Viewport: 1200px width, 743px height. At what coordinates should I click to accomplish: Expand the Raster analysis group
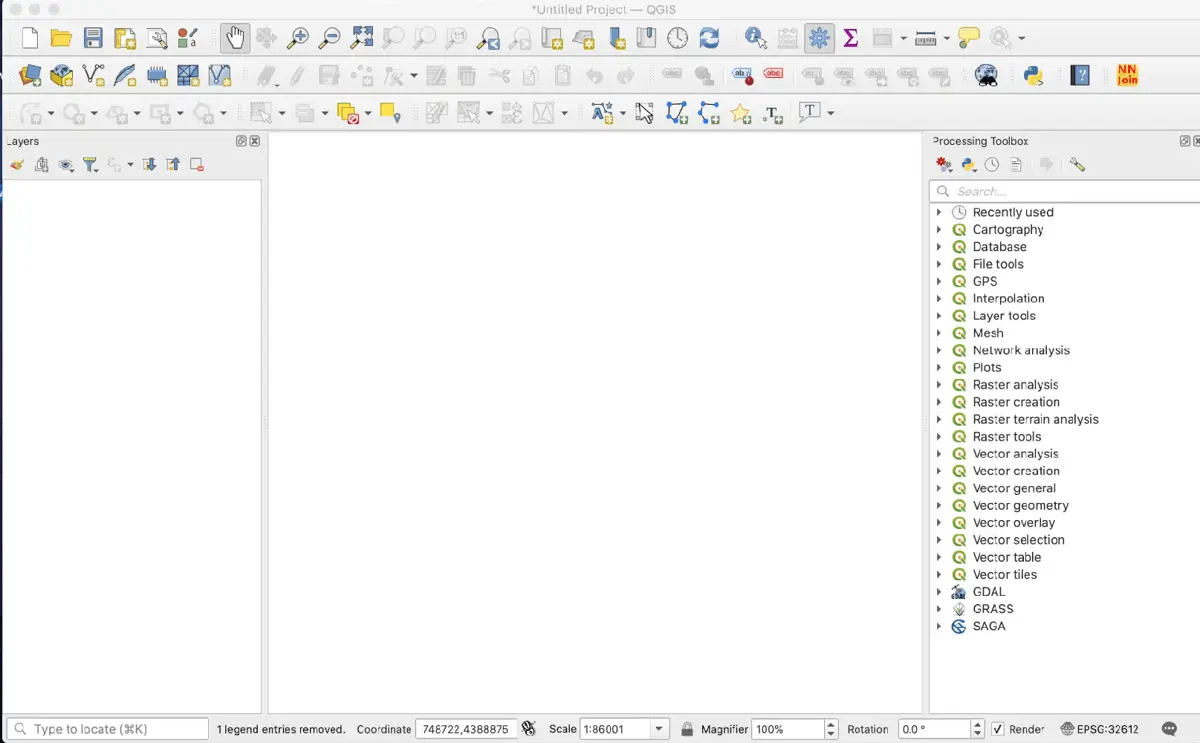pos(939,384)
